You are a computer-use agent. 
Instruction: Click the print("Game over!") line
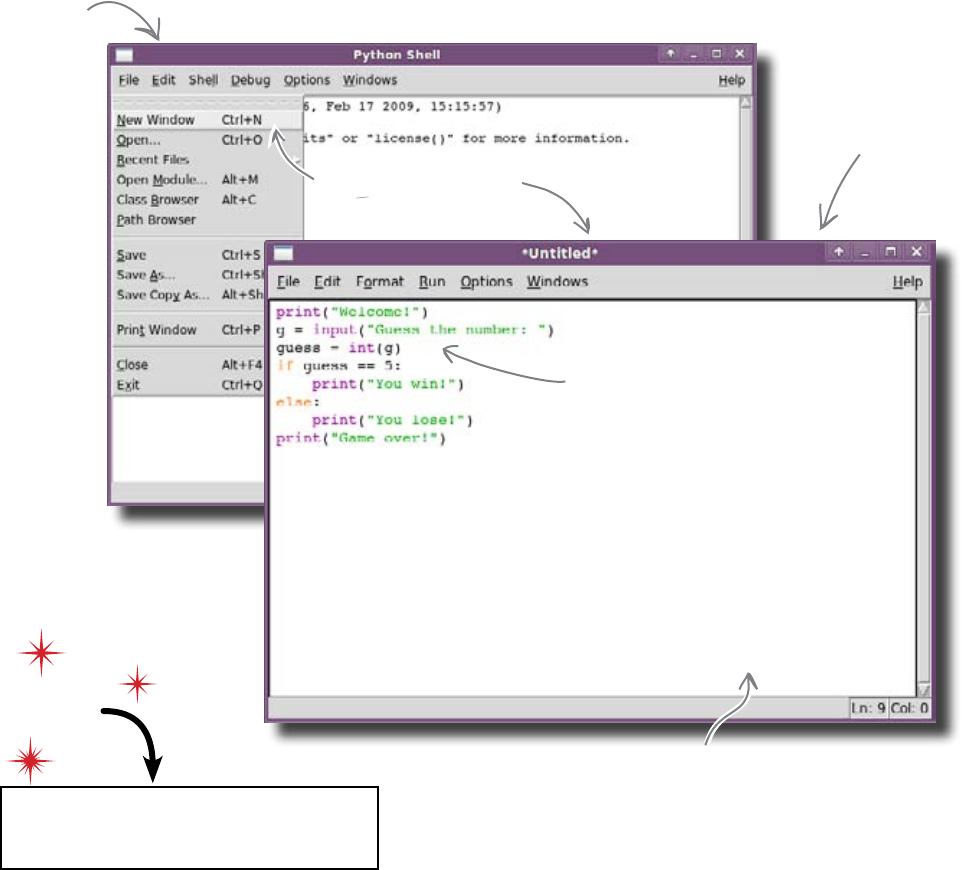tap(361, 438)
